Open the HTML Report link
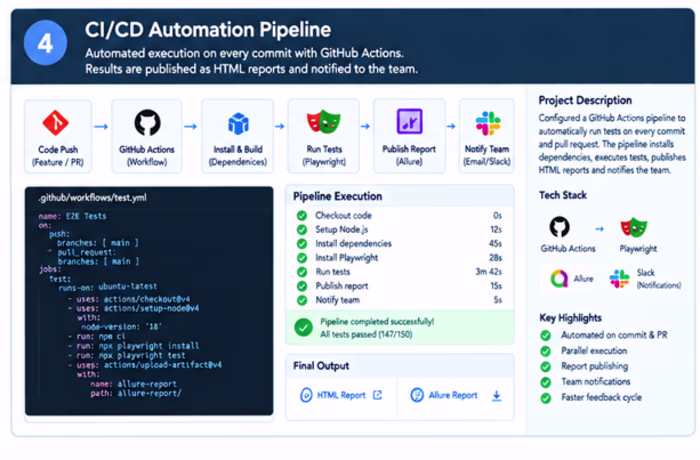The width and height of the screenshot is (700, 460). pos(341,395)
